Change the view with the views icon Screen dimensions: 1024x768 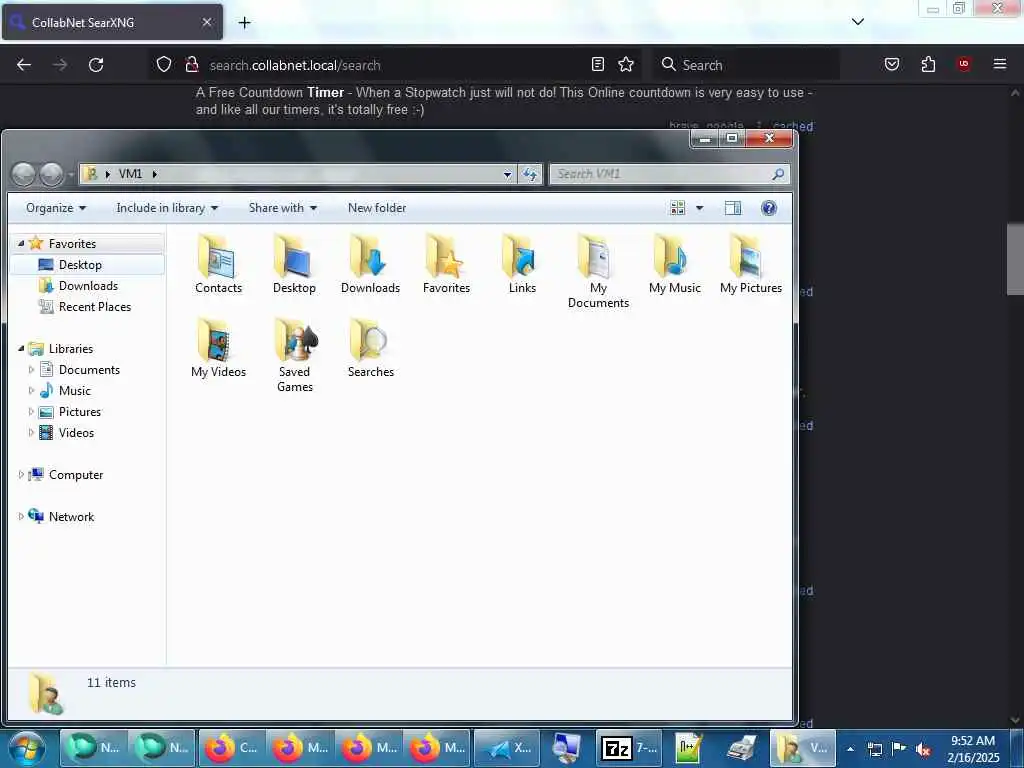[x=678, y=208]
